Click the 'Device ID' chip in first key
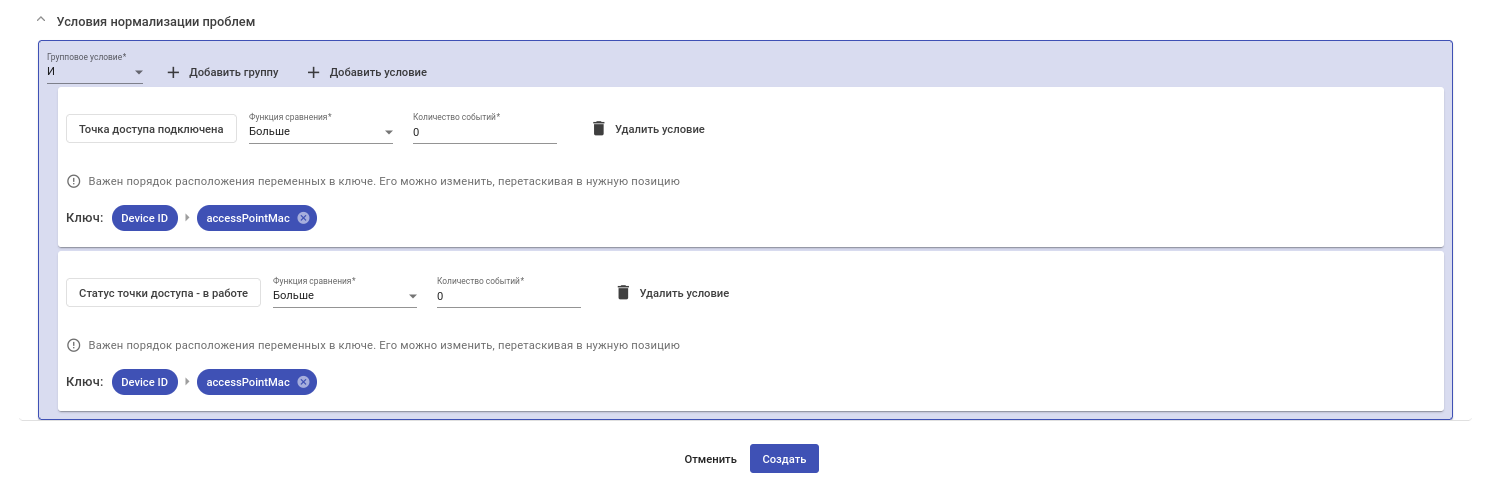The height and width of the screenshot is (479, 1490). (144, 218)
